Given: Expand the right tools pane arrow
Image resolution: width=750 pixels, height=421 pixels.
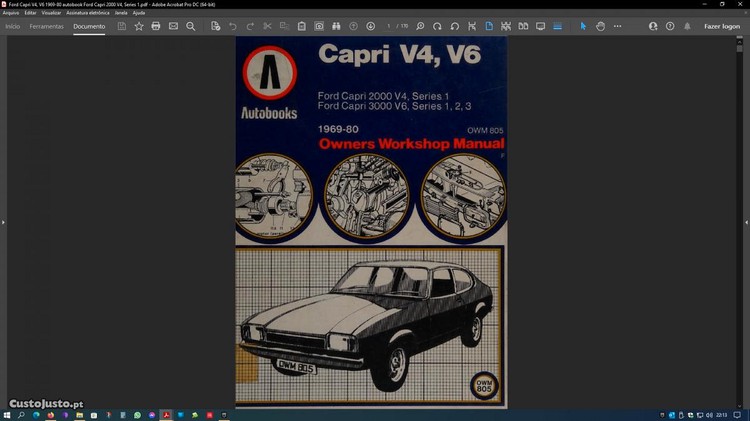Looking at the screenshot, I should pos(746,222).
